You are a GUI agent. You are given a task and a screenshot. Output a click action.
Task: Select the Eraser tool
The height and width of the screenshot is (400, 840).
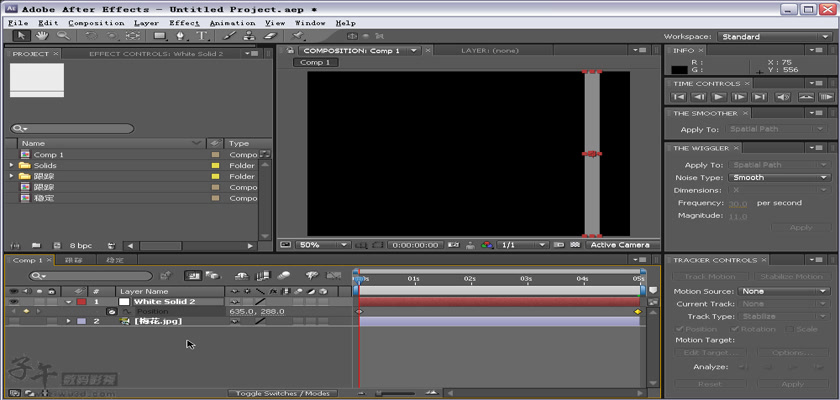point(271,36)
